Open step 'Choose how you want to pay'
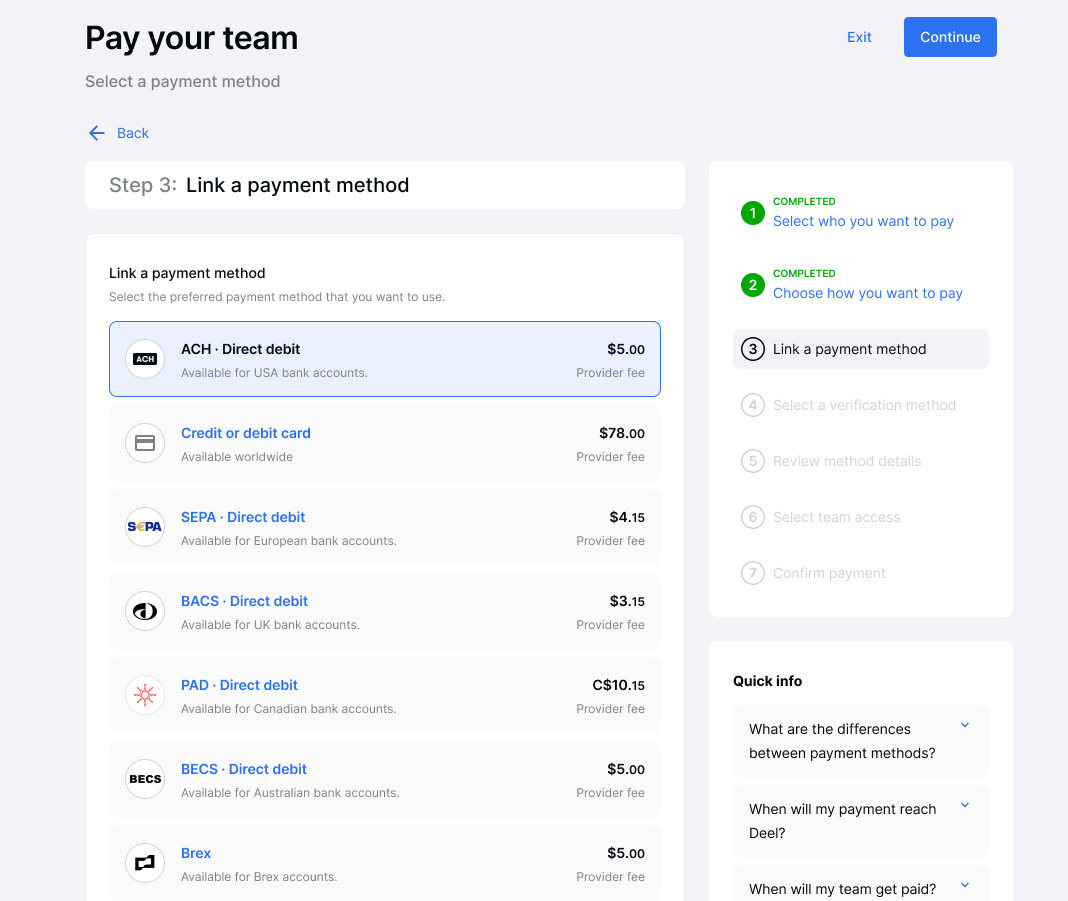 (x=867, y=293)
